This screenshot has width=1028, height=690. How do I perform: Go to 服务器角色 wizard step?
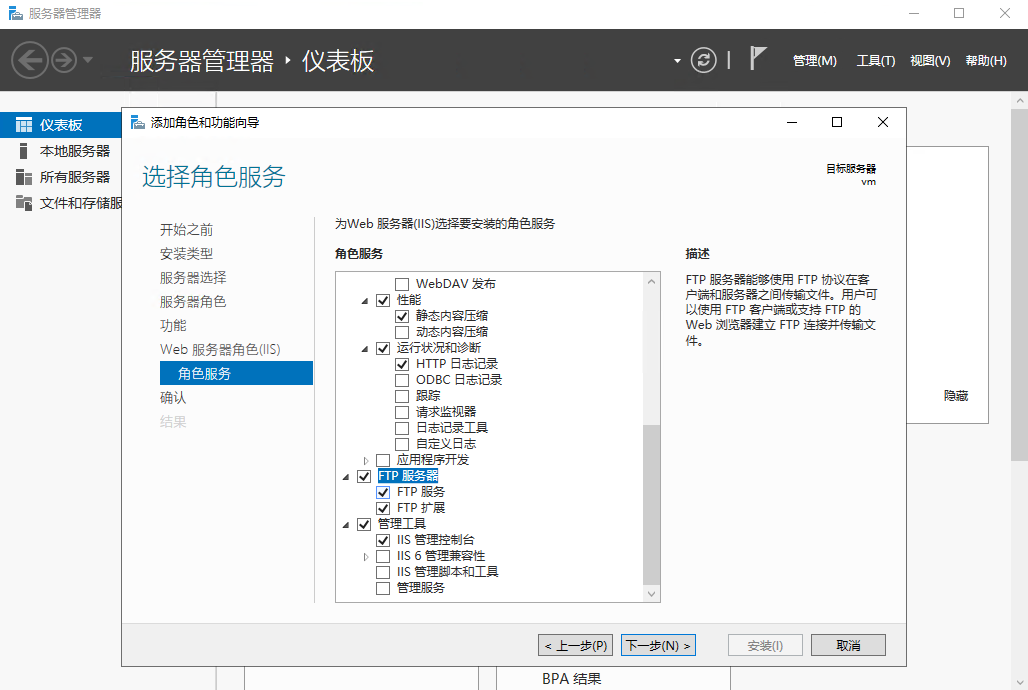click(193, 301)
